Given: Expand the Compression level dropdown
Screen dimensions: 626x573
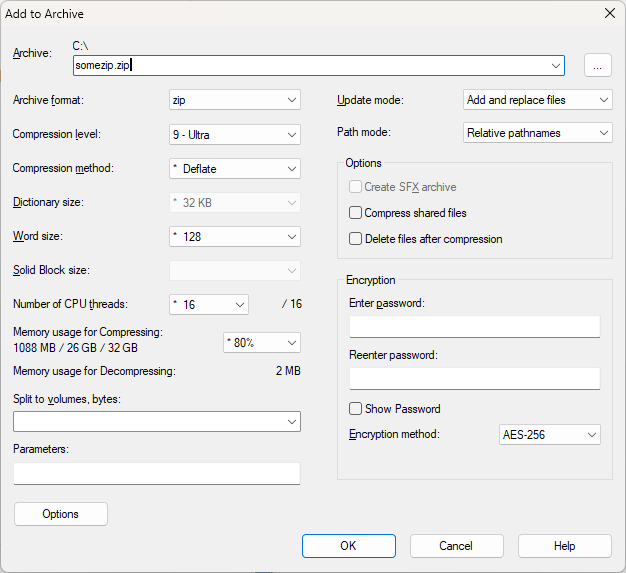Looking at the screenshot, I should click(235, 134).
